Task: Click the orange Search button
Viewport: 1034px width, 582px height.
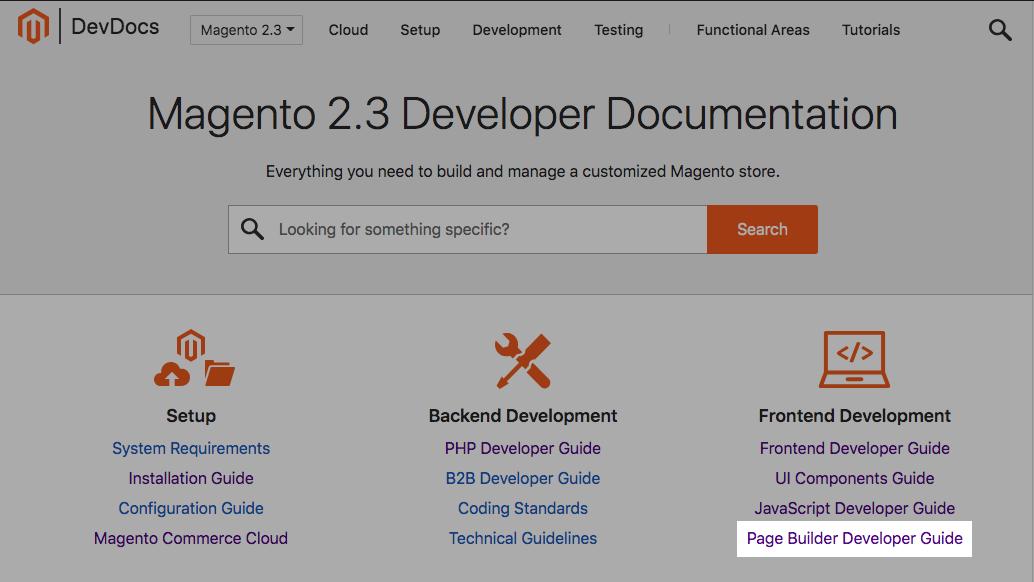Action: click(x=762, y=229)
